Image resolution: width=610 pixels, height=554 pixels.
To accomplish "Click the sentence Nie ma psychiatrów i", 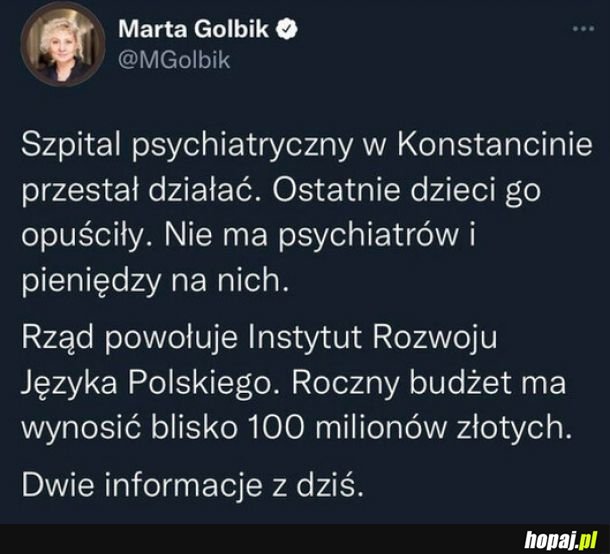I will pyautogui.click(x=320, y=237).
